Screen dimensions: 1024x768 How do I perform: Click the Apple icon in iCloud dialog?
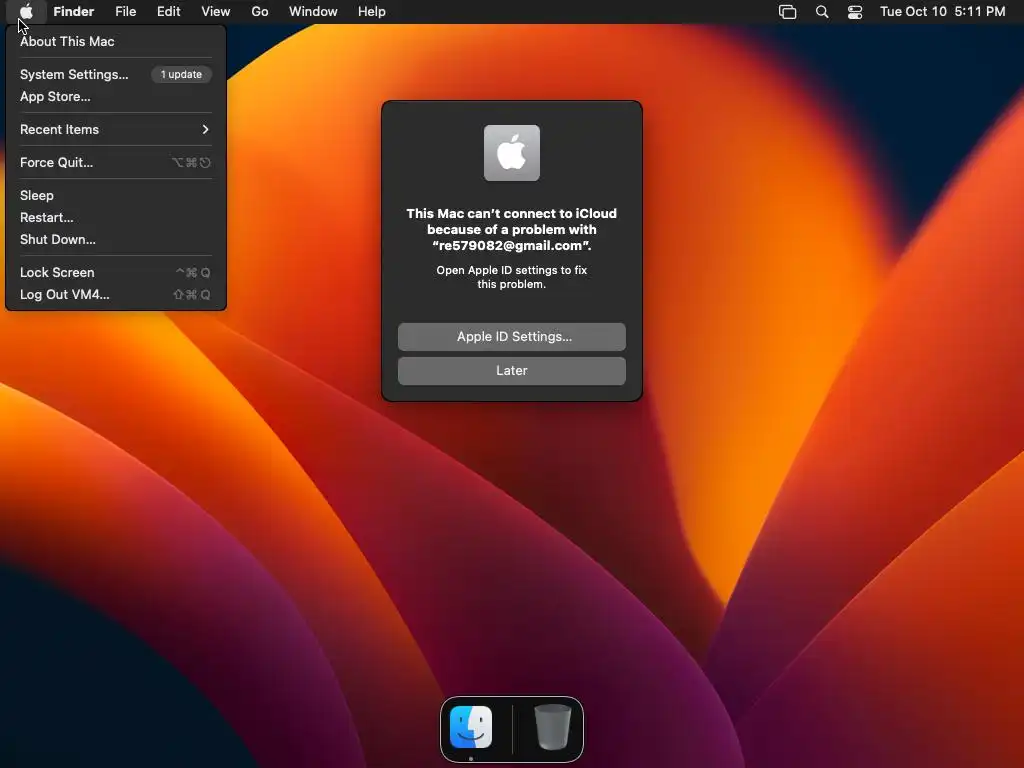(512, 153)
